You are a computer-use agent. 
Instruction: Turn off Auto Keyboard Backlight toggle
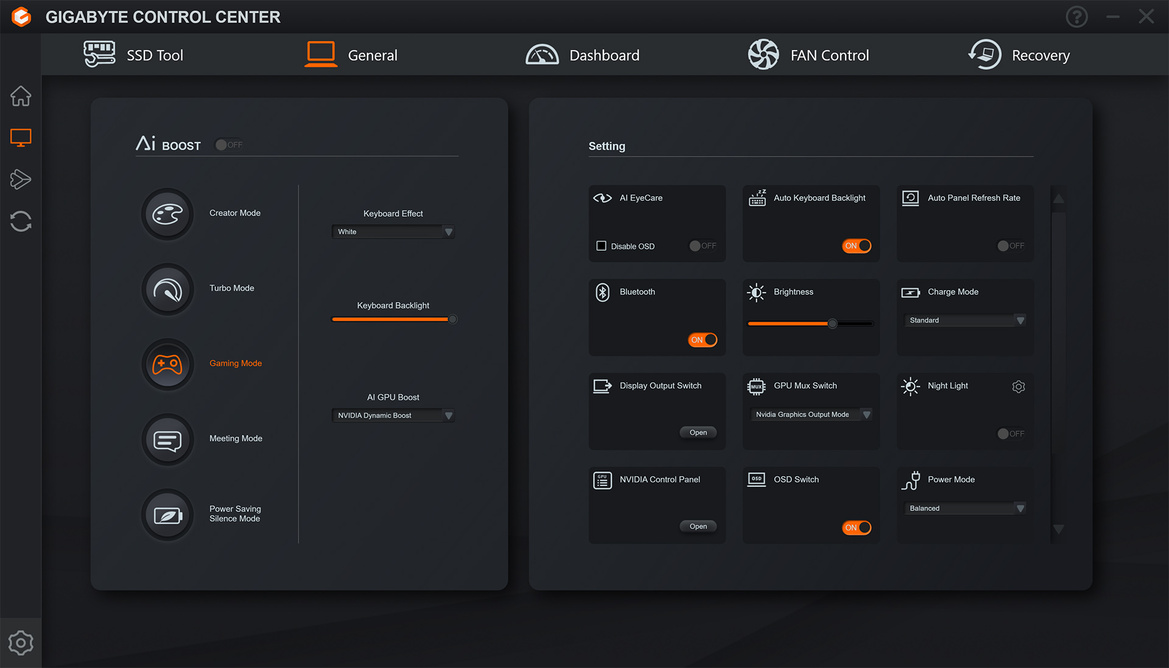point(857,246)
